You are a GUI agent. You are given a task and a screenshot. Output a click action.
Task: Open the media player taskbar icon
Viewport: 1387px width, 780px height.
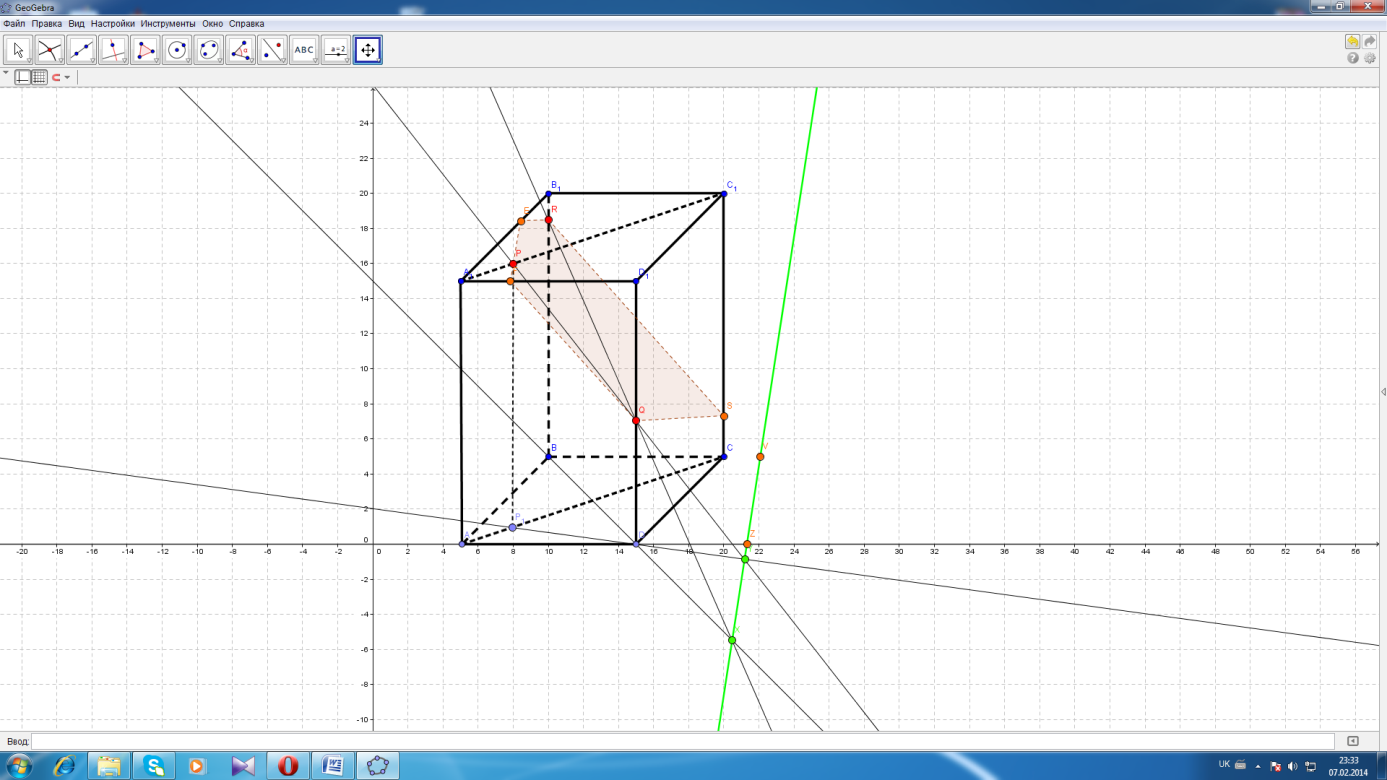197,766
